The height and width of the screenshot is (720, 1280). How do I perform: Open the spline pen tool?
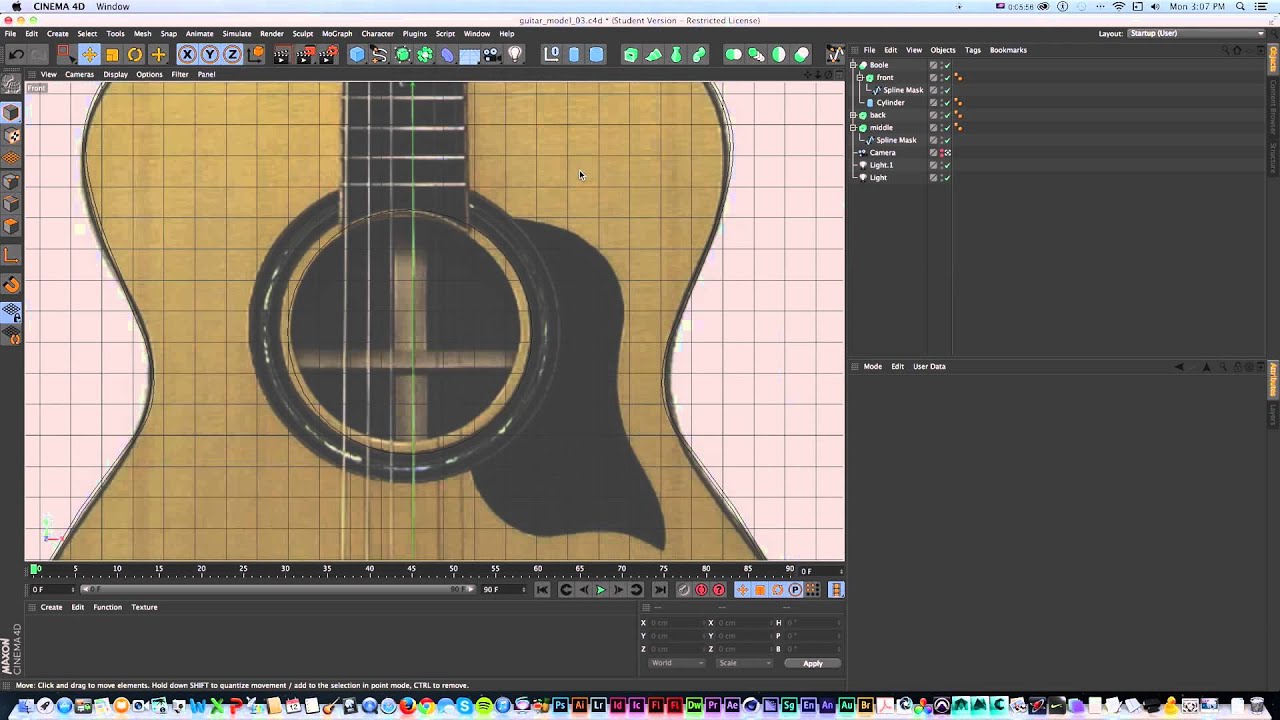[380, 55]
